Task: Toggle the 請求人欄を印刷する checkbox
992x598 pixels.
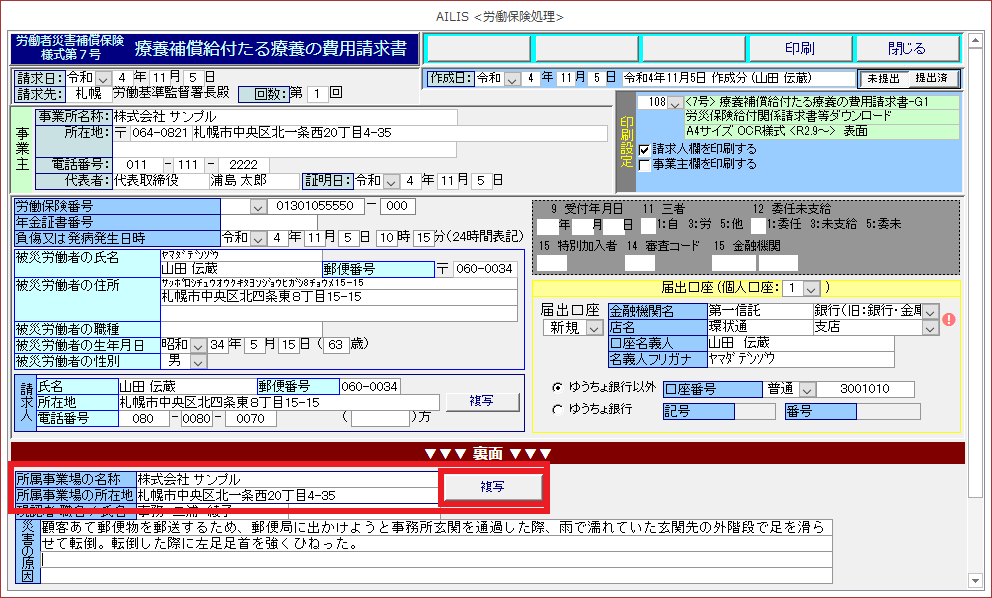Action: [645, 149]
